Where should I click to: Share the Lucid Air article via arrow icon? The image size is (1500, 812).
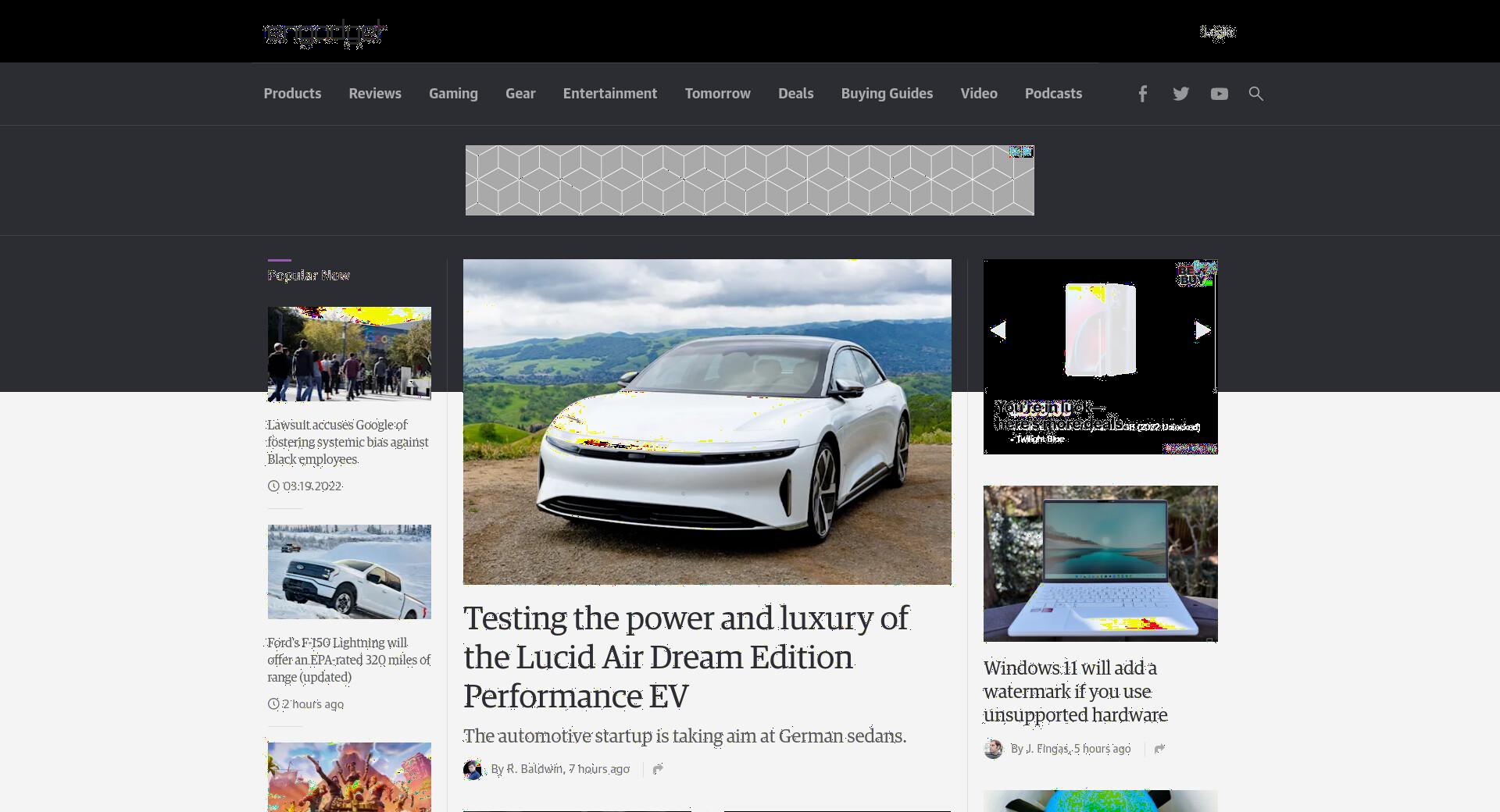coord(658,769)
